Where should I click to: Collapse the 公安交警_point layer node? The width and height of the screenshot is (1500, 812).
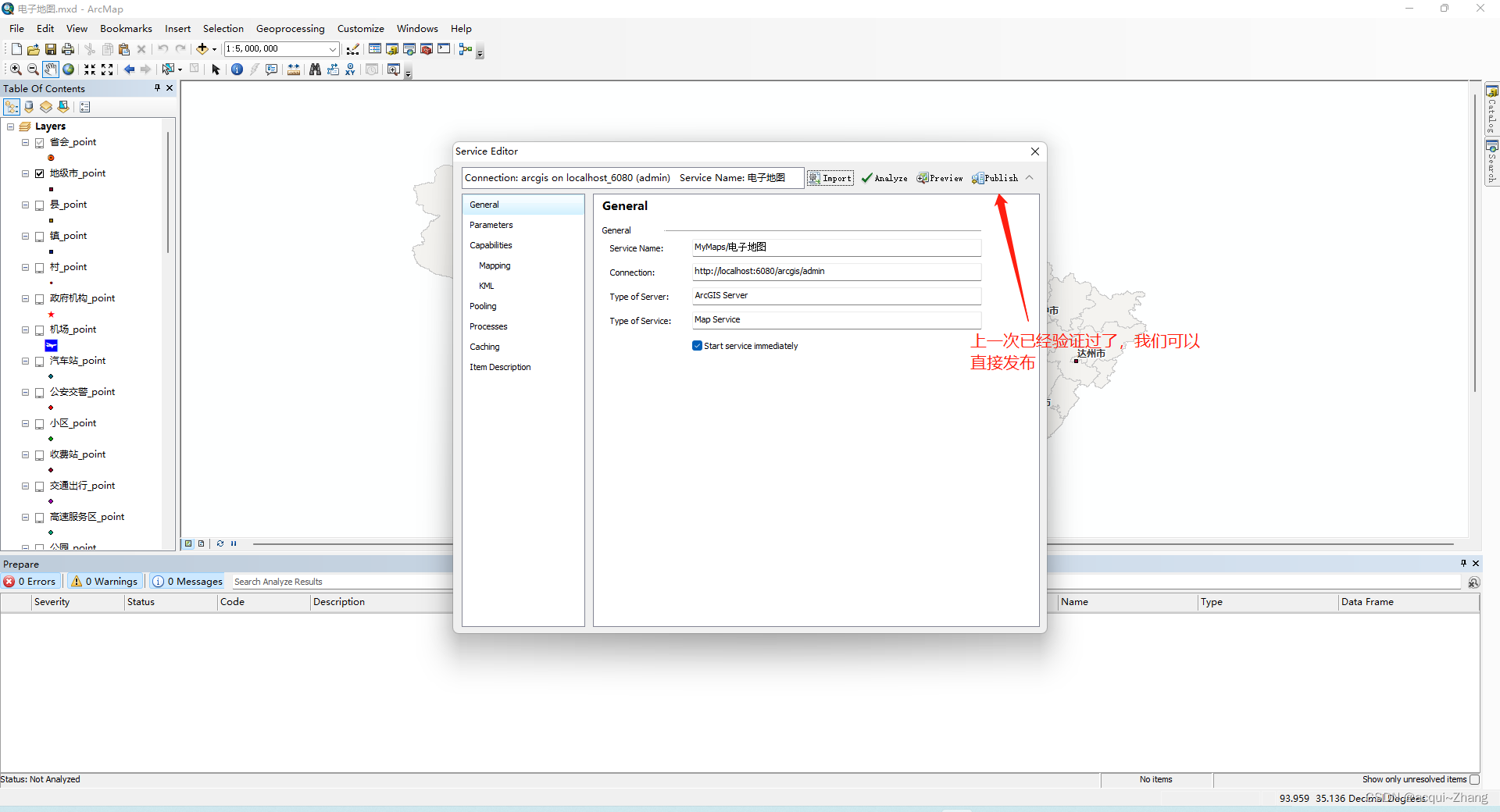25,392
